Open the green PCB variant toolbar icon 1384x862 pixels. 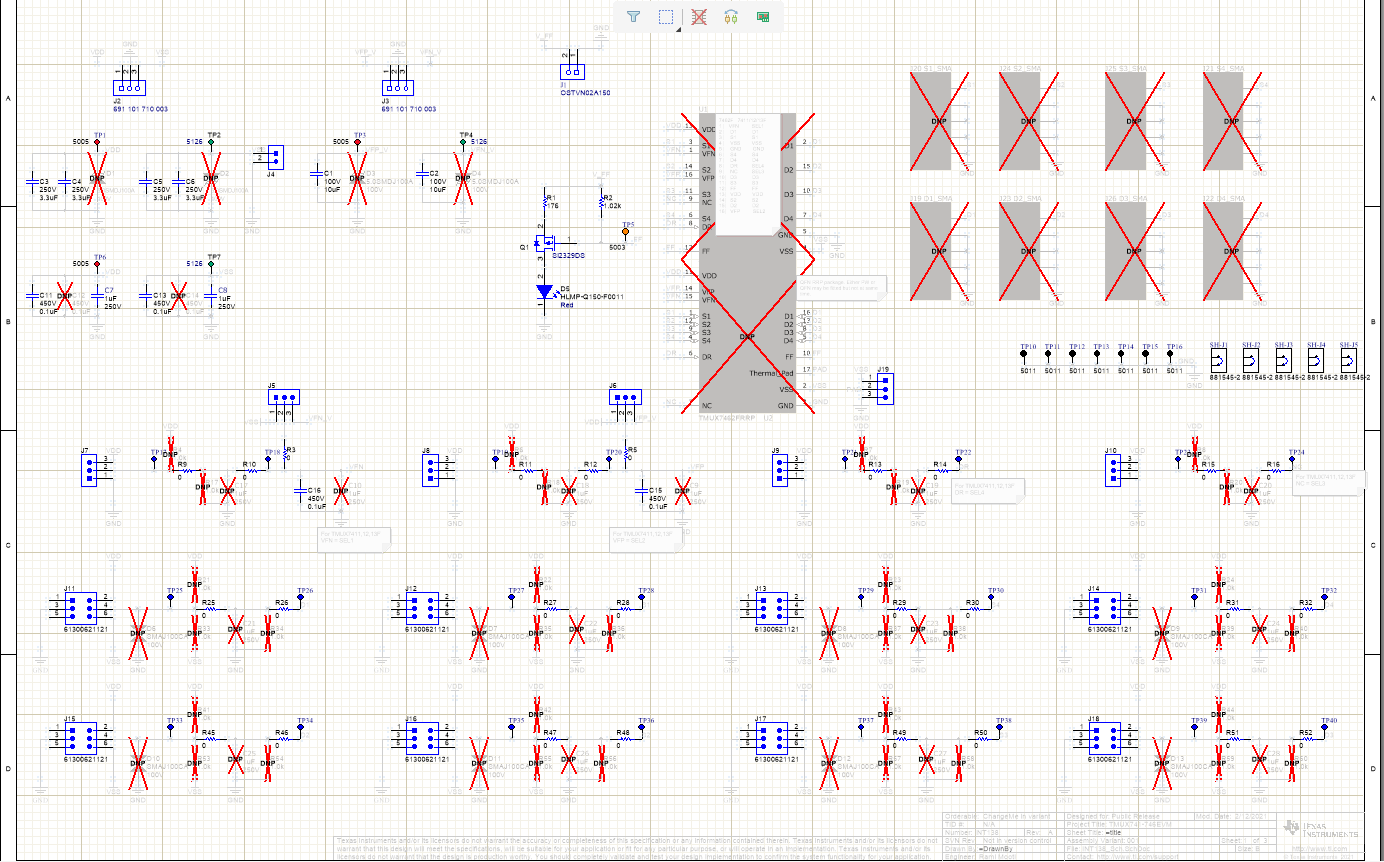pyautogui.click(x=764, y=17)
